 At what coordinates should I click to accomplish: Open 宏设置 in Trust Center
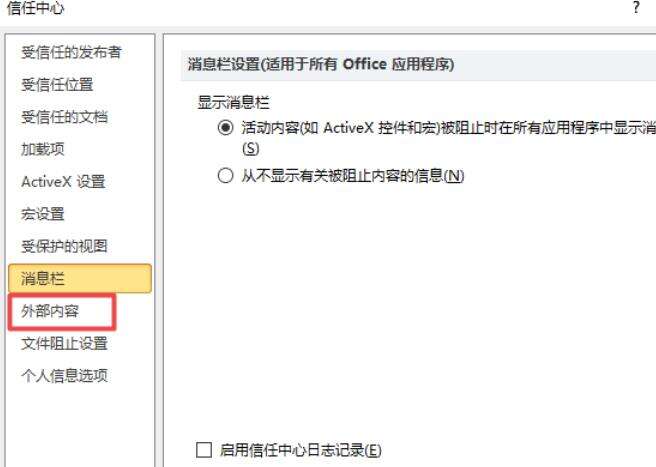point(43,214)
